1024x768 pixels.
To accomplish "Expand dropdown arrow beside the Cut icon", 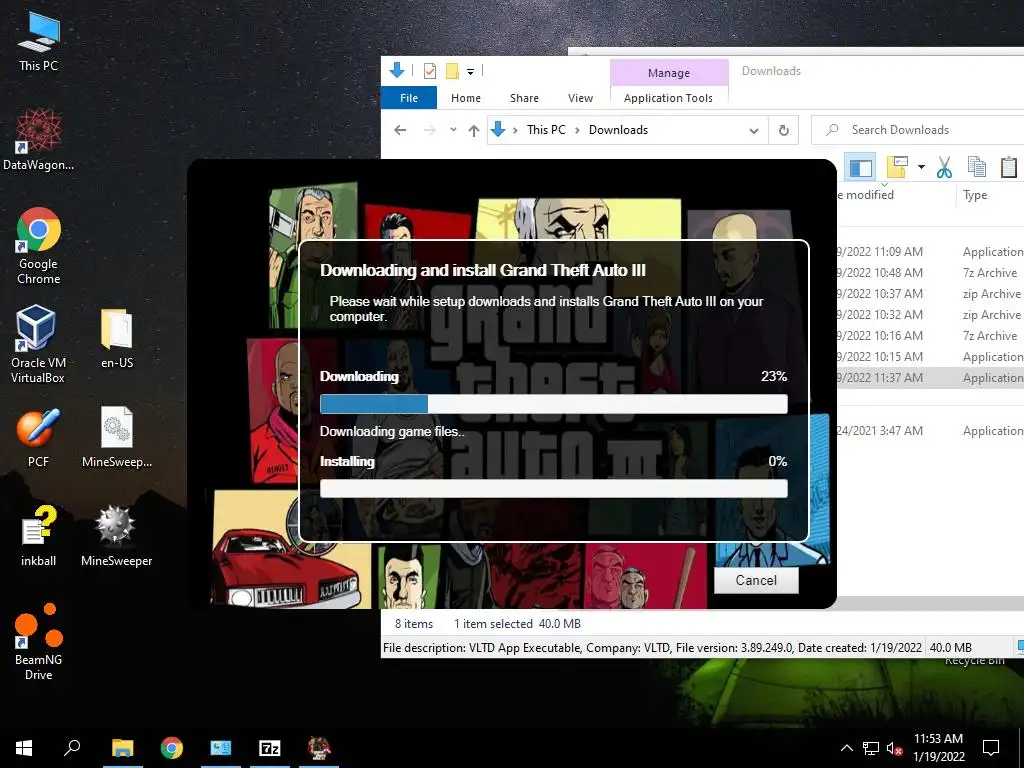I will point(921,167).
